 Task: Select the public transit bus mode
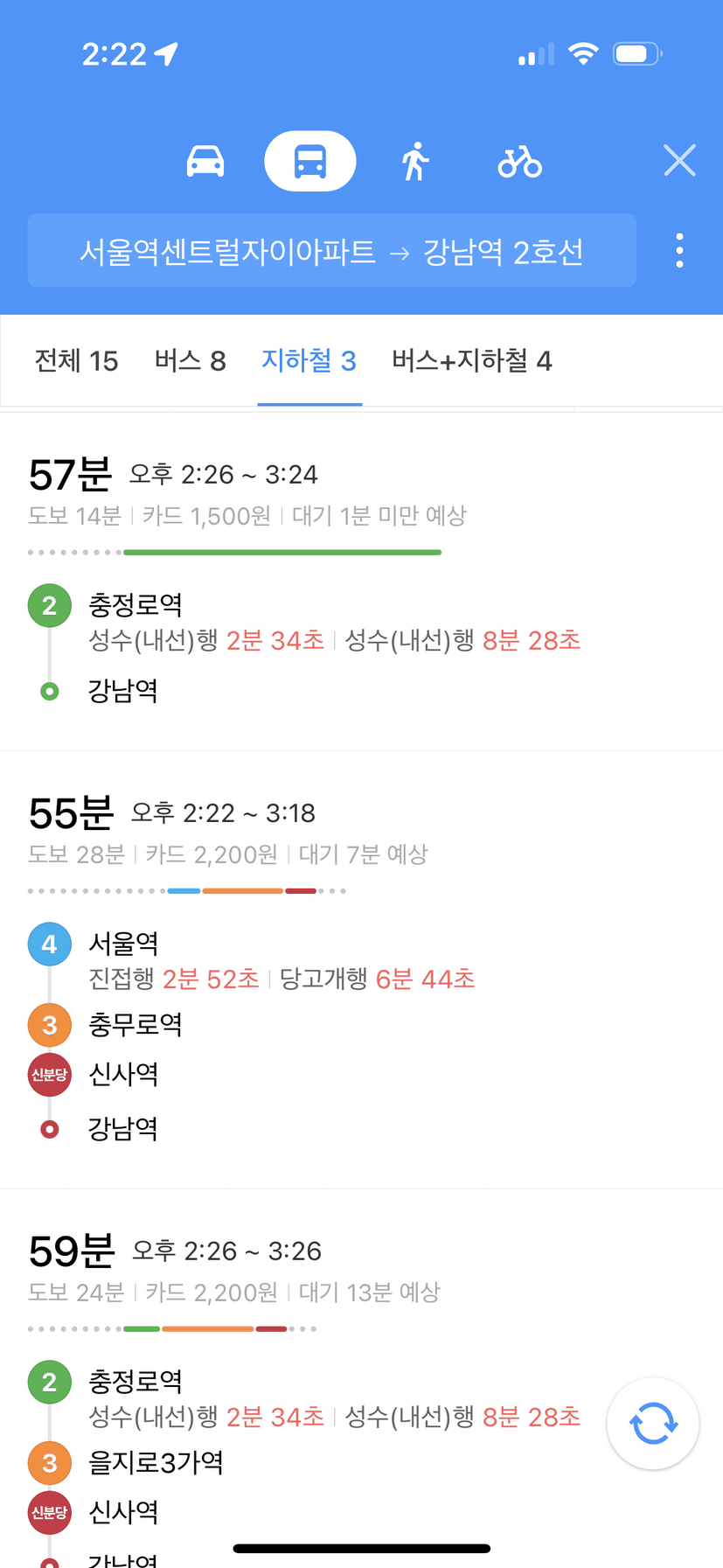click(310, 161)
